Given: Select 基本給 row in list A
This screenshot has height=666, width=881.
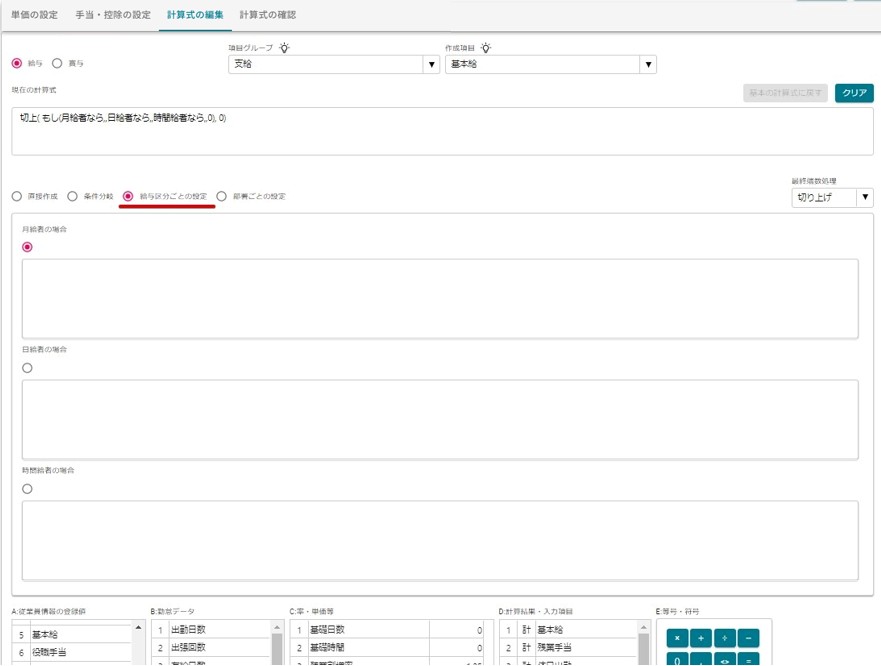Looking at the screenshot, I should click(71, 635).
